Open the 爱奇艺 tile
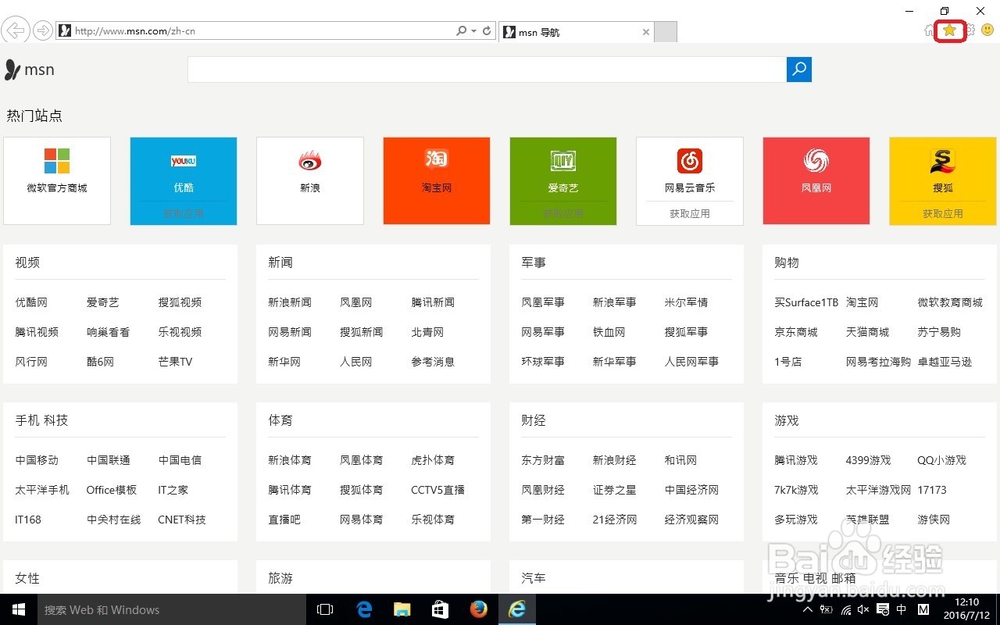The width and height of the screenshot is (1000, 625). (x=563, y=181)
